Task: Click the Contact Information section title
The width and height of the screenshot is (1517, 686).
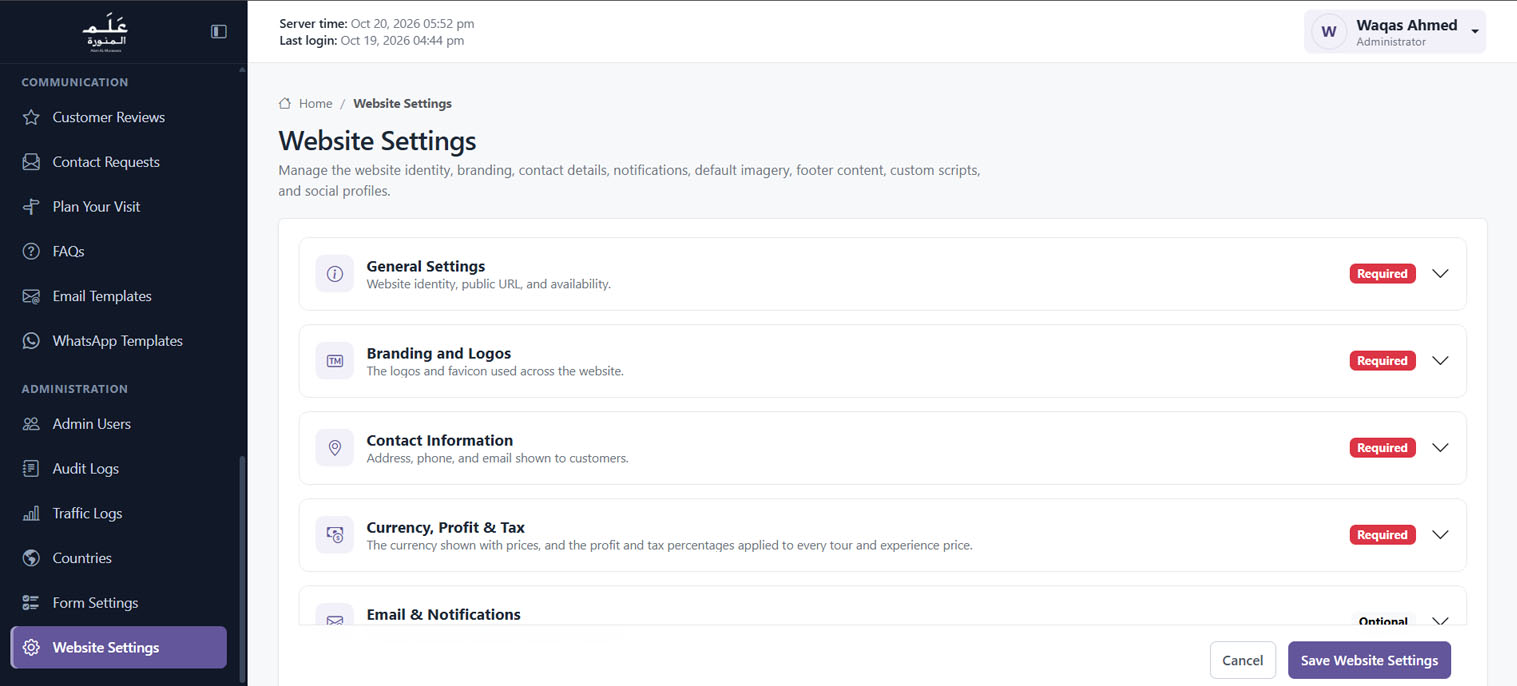Action: [x=440, y=440]
